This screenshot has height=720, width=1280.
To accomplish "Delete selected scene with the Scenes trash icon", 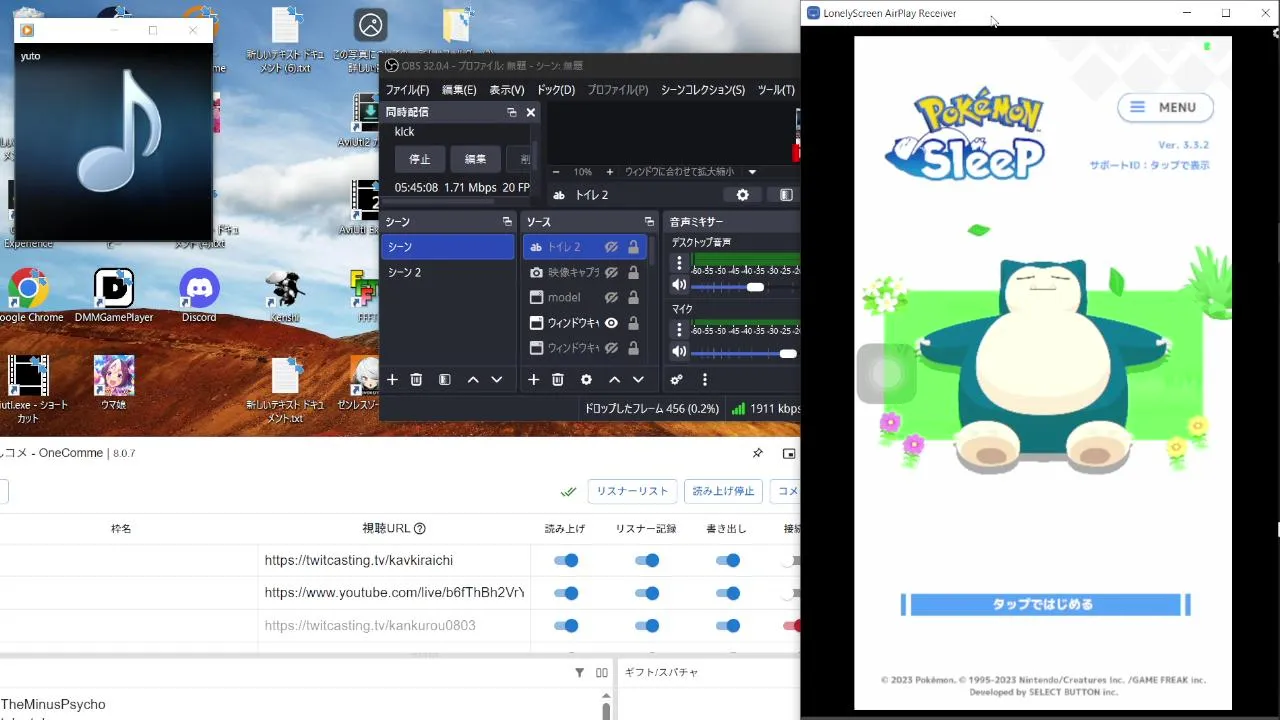I will click(x=417, y=380).
